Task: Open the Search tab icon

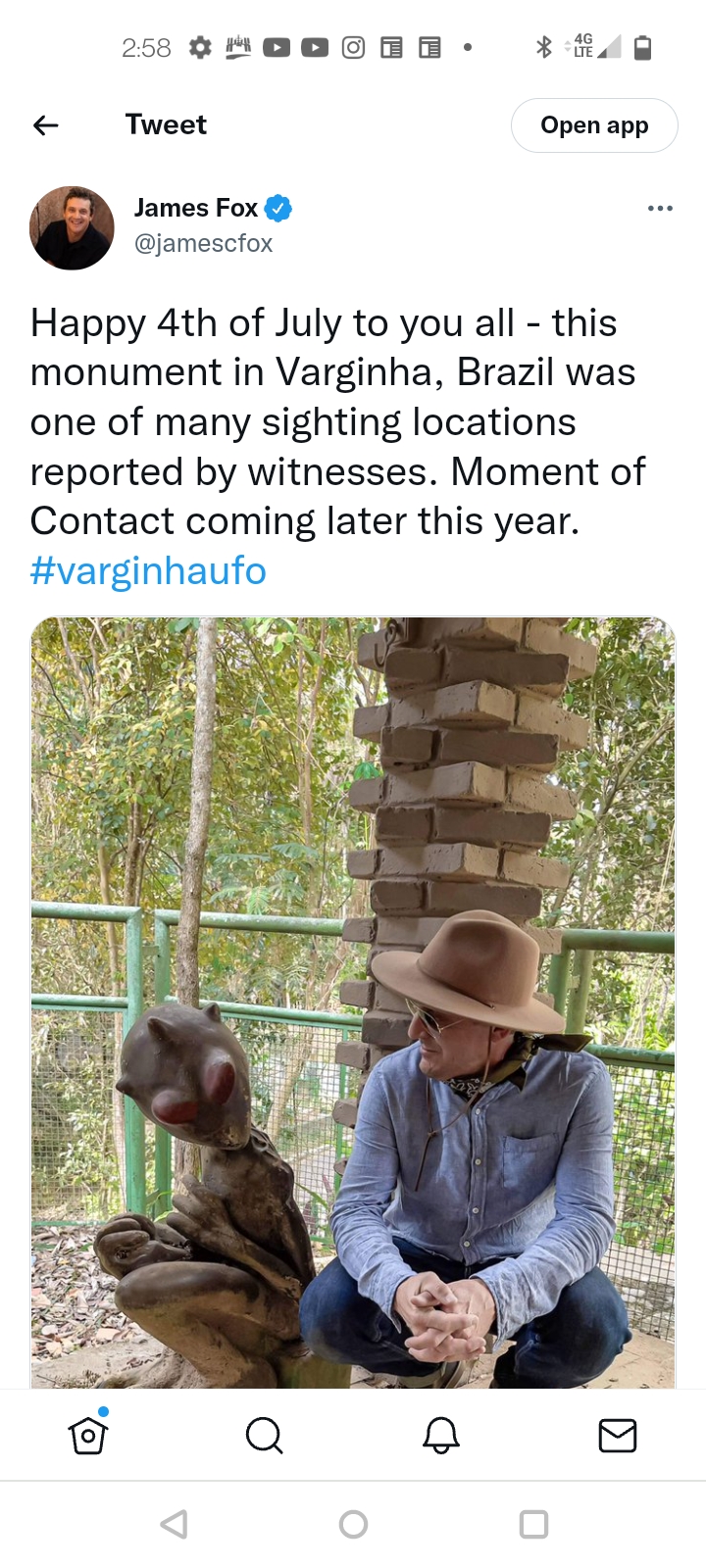Action: pyautogui.click(x=264, y=1436)
